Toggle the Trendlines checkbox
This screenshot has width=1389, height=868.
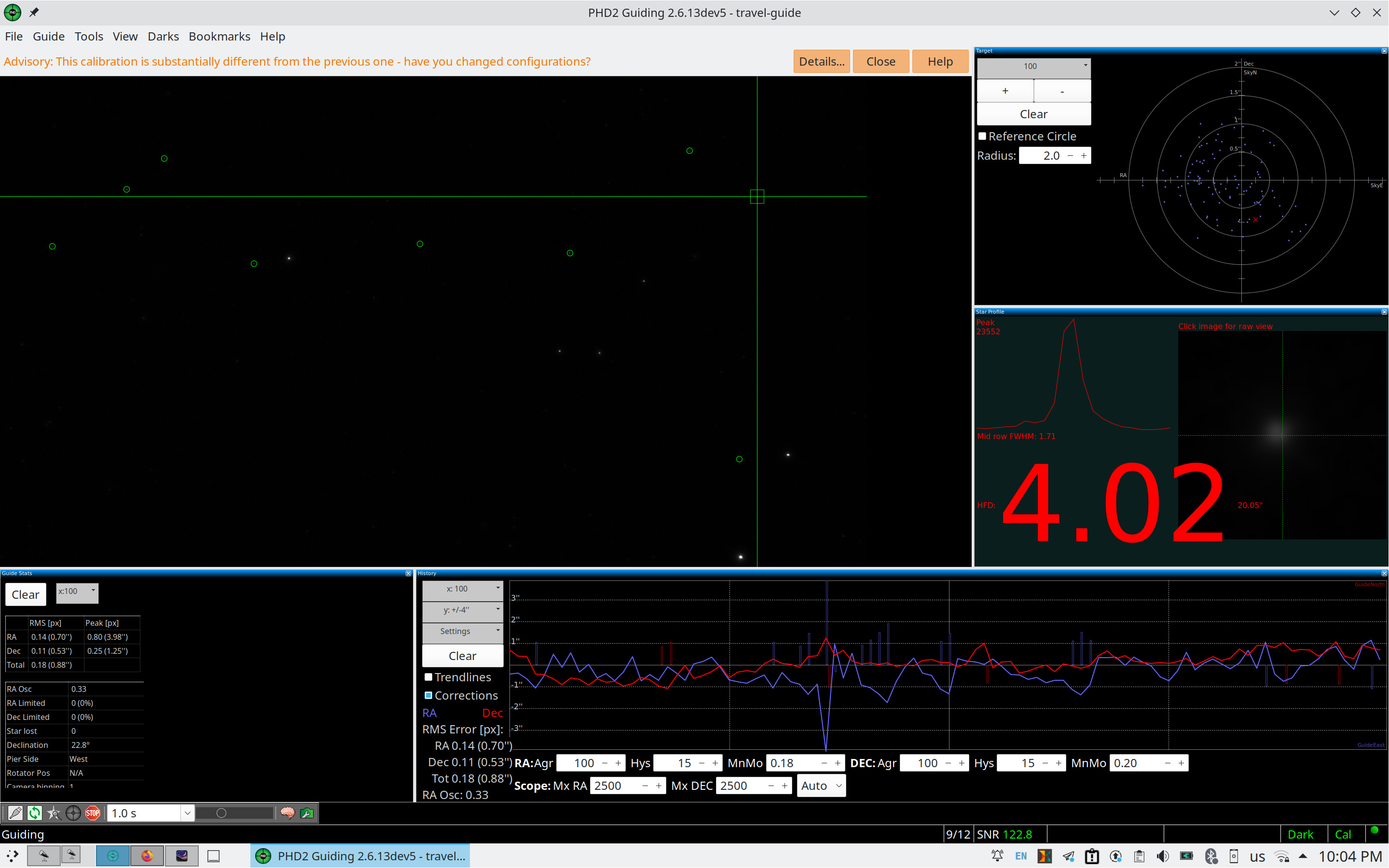[x=428, y=677]
